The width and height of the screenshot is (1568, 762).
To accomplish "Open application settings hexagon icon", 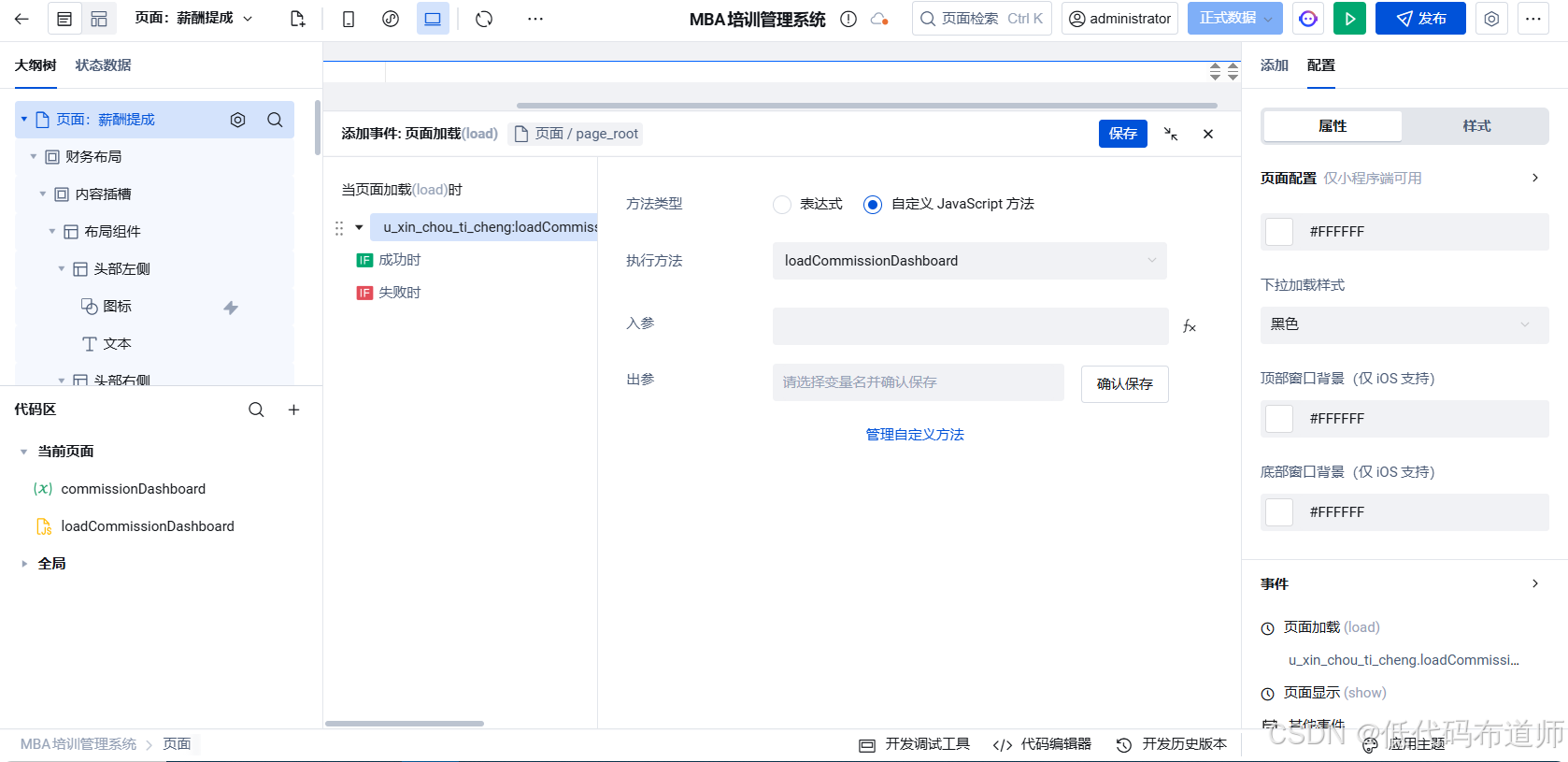I will click(1491, 19).
